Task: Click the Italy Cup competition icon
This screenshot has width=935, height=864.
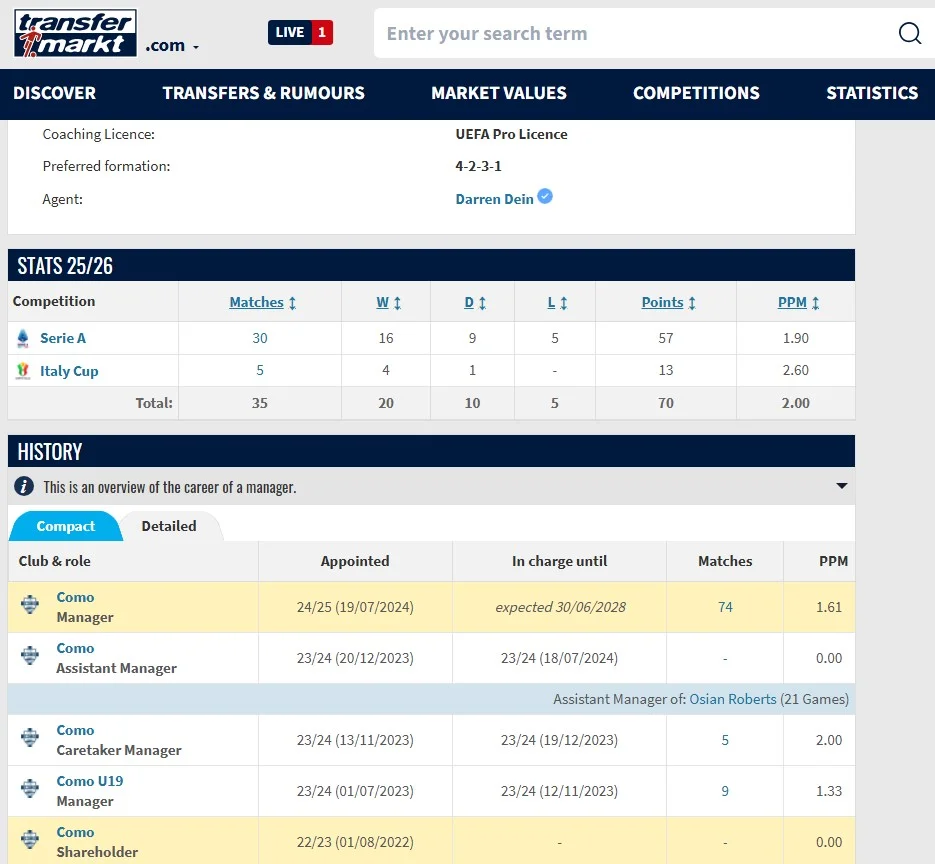Action: (23, 371)
